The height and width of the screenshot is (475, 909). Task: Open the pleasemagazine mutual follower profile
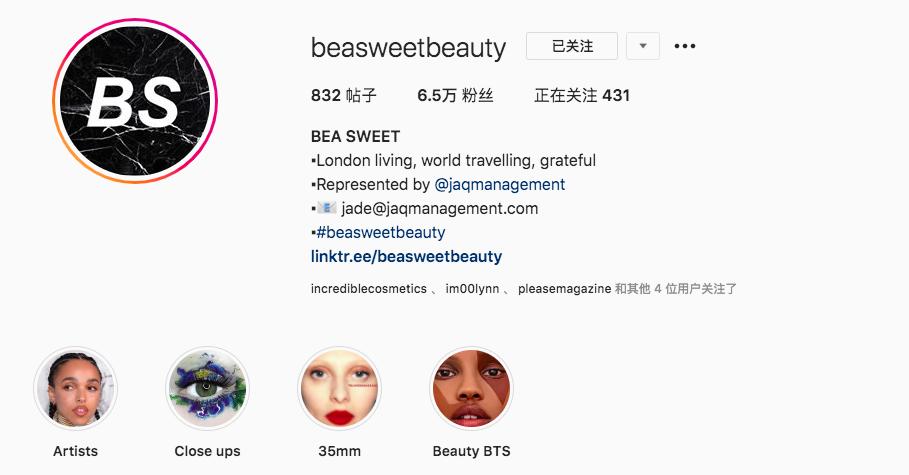coord(565,289)
